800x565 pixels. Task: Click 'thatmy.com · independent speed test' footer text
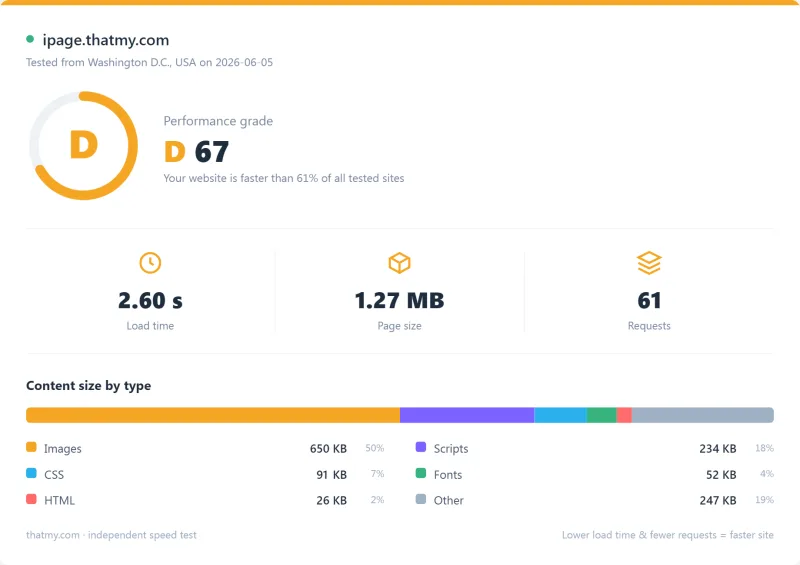pos(111,535)
